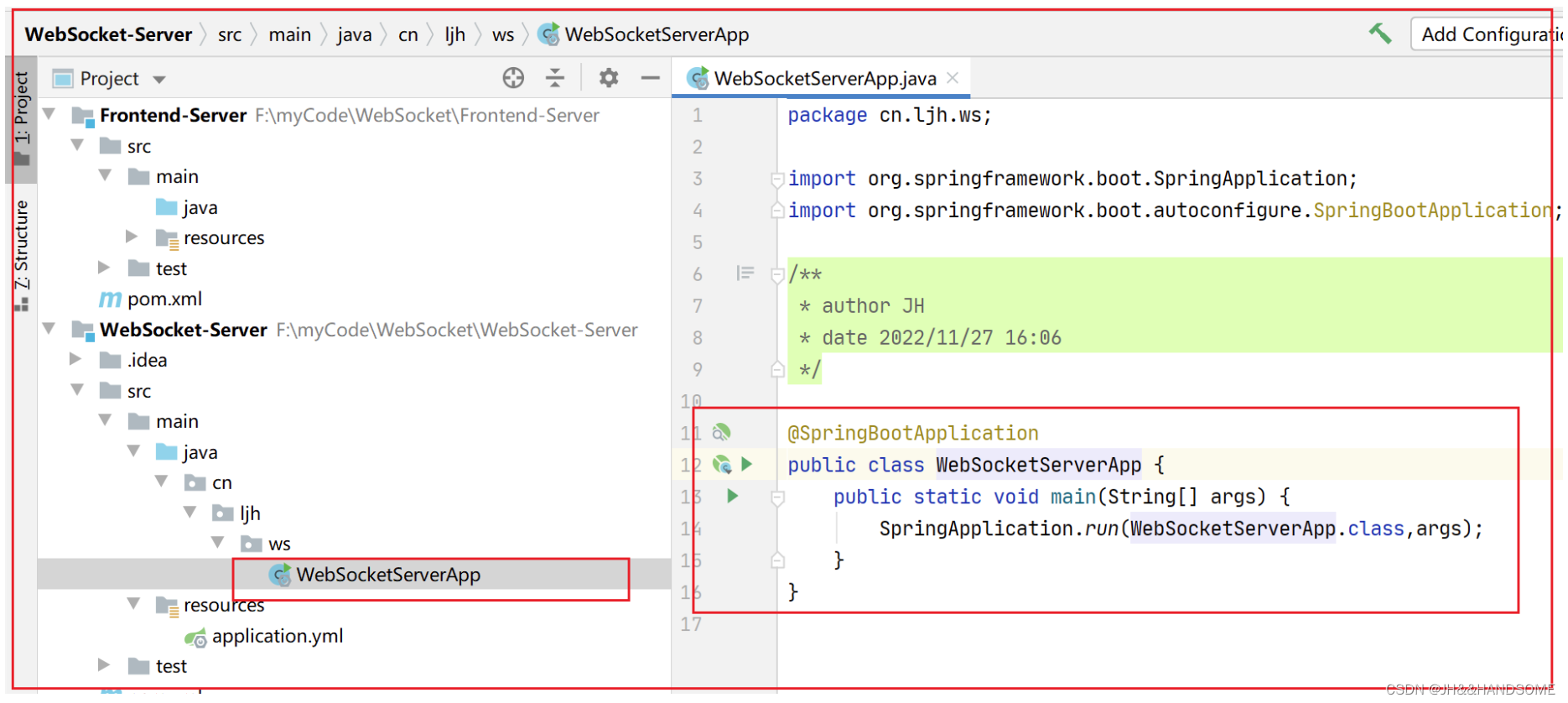The height and width of the screenshot is (703, 1568).
Task: Click line number 17 in gutter
Action: (x=691, y=624)
